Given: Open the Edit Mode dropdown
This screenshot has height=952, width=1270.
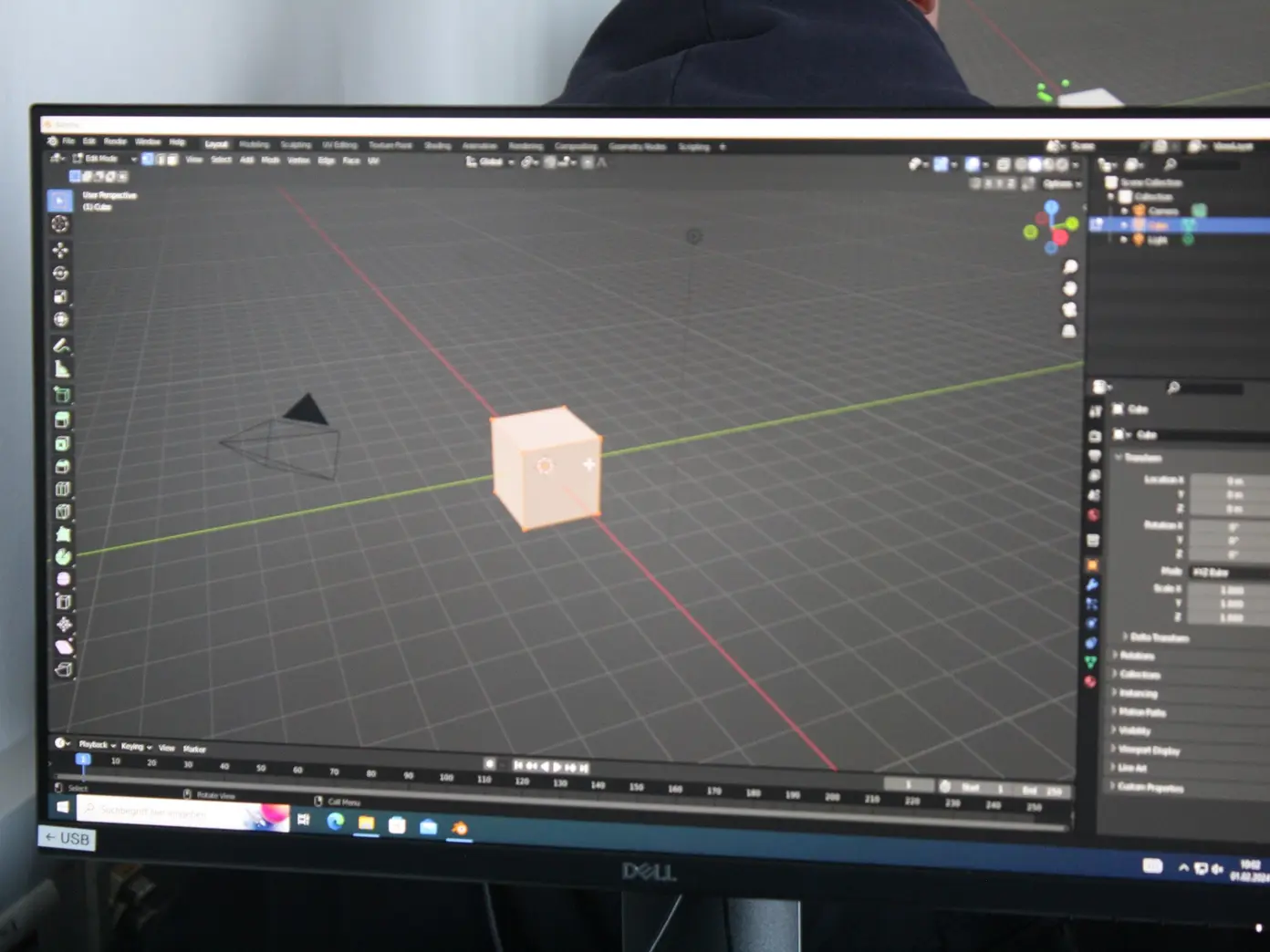Looking at the screenshot, I should (104, 159).
